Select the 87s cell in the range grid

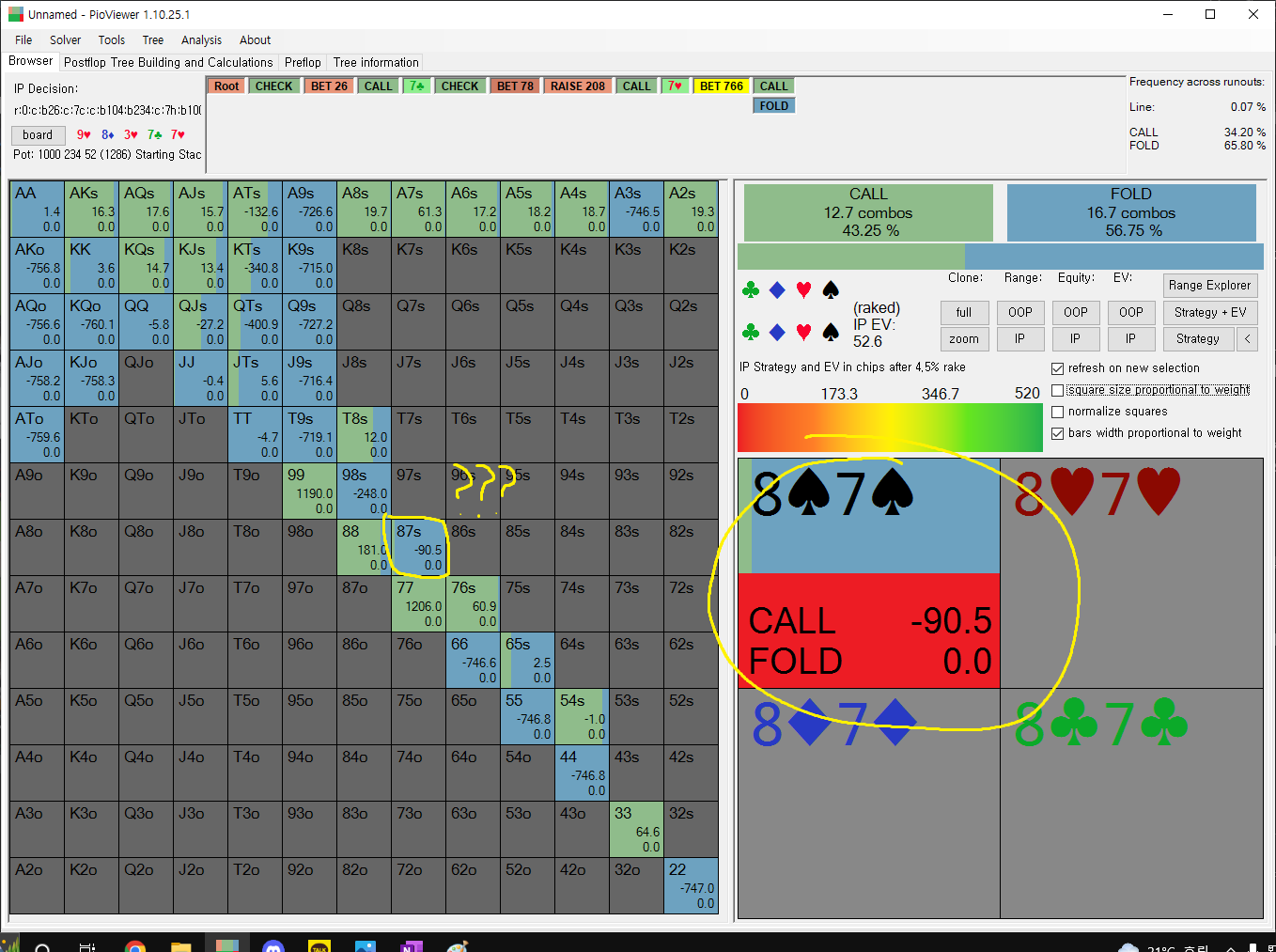click(418, 547)
